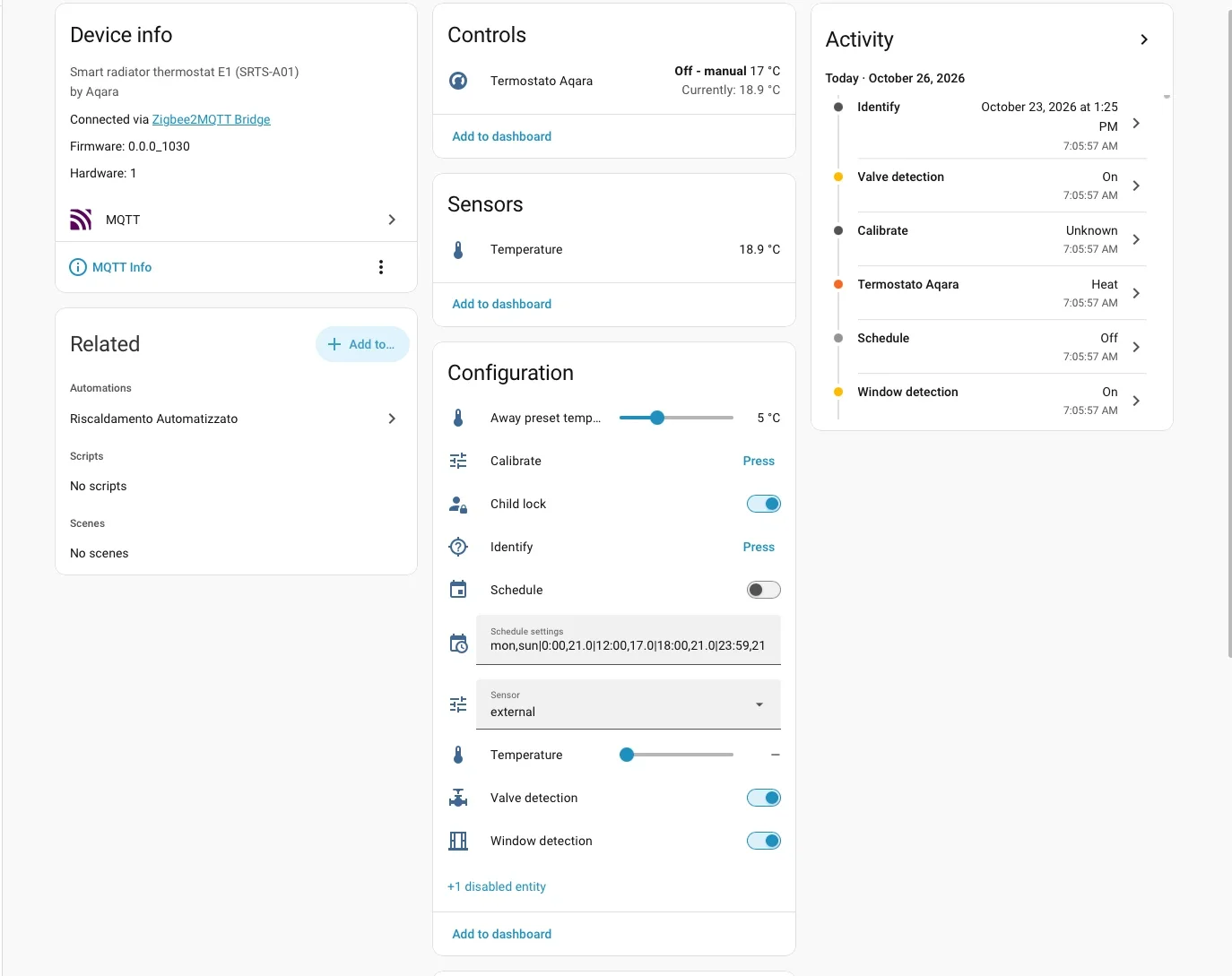Click the Identify crosshair question icon
The width and height of the screenshot is (1232, 976).
click(458, 547)
